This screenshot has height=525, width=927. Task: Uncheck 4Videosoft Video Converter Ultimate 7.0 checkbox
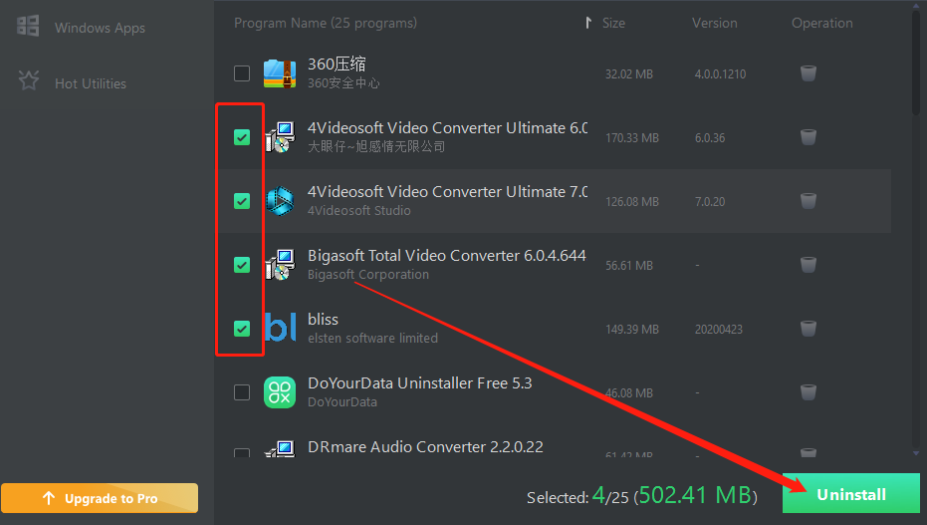click(x=242, y=201)
